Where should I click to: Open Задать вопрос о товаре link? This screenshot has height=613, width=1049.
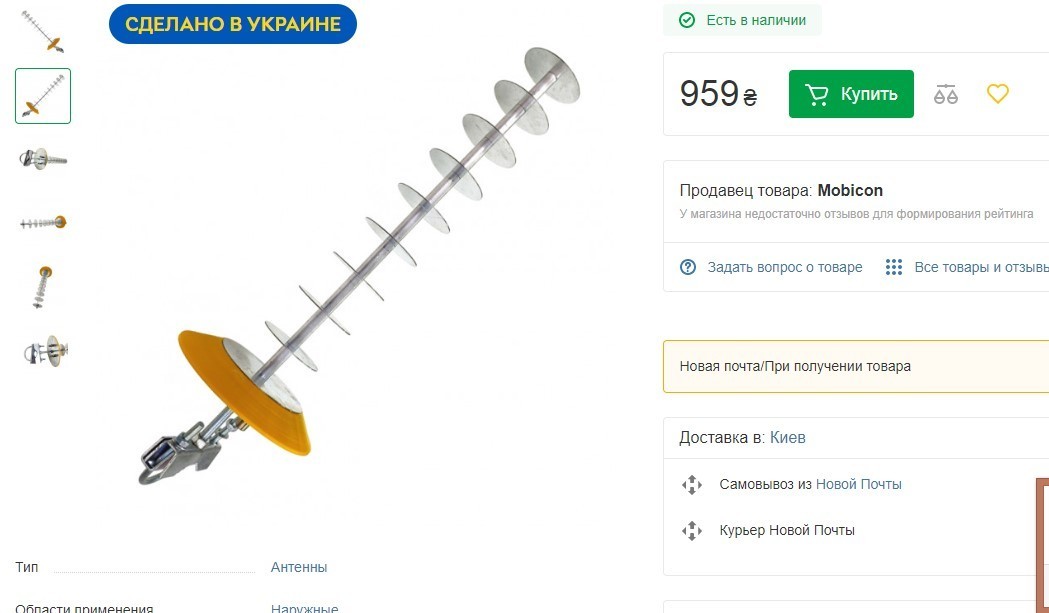click(x=785, y=267)
